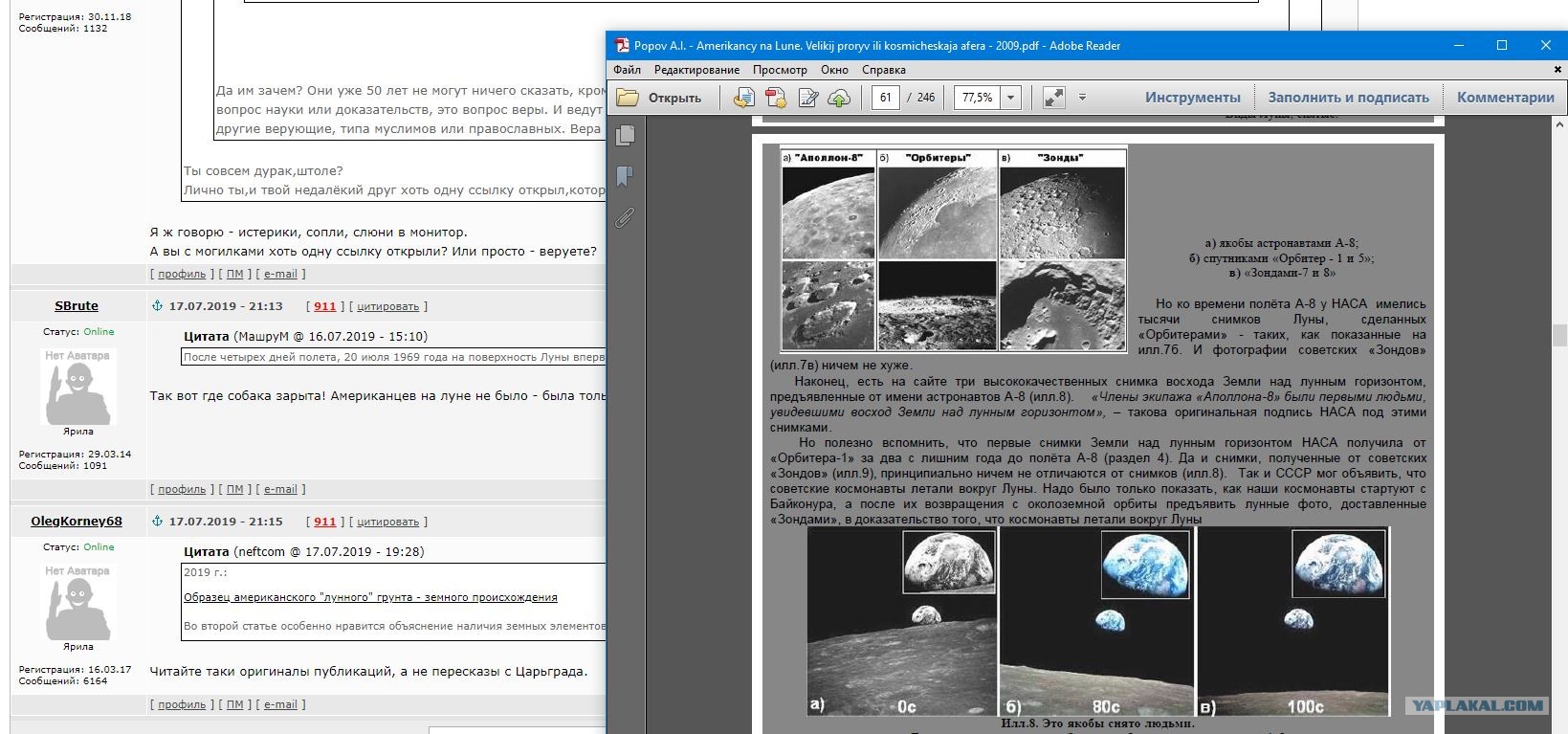Image resolution: width=1568 pixels, height=734 pixels.
Task: Click the caption 'Илл.8. Это якобы снято людьми.'
Action: (x=1097, y=723)
